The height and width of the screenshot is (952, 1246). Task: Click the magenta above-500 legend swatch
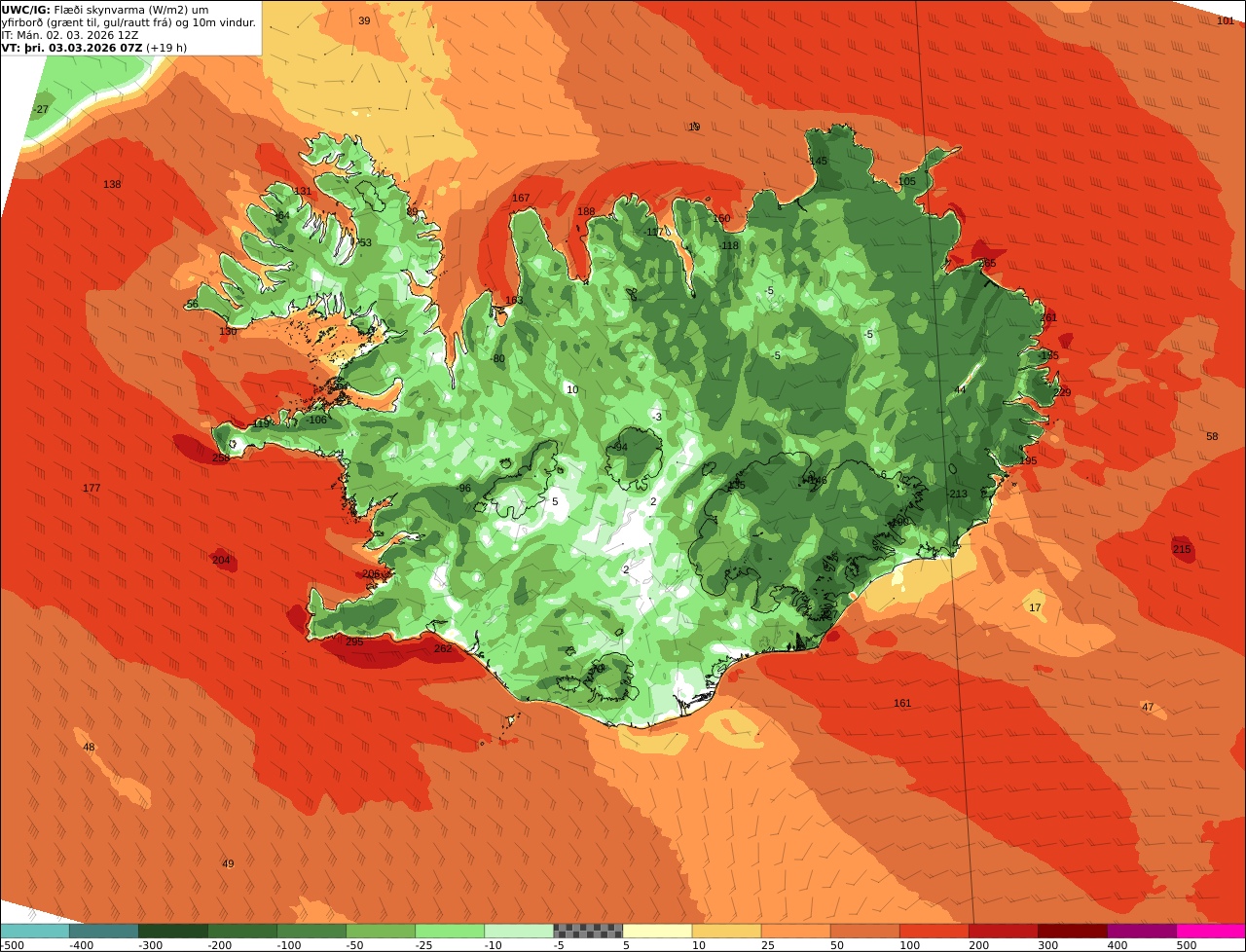pyautogui.click(x=1210, y=931)
